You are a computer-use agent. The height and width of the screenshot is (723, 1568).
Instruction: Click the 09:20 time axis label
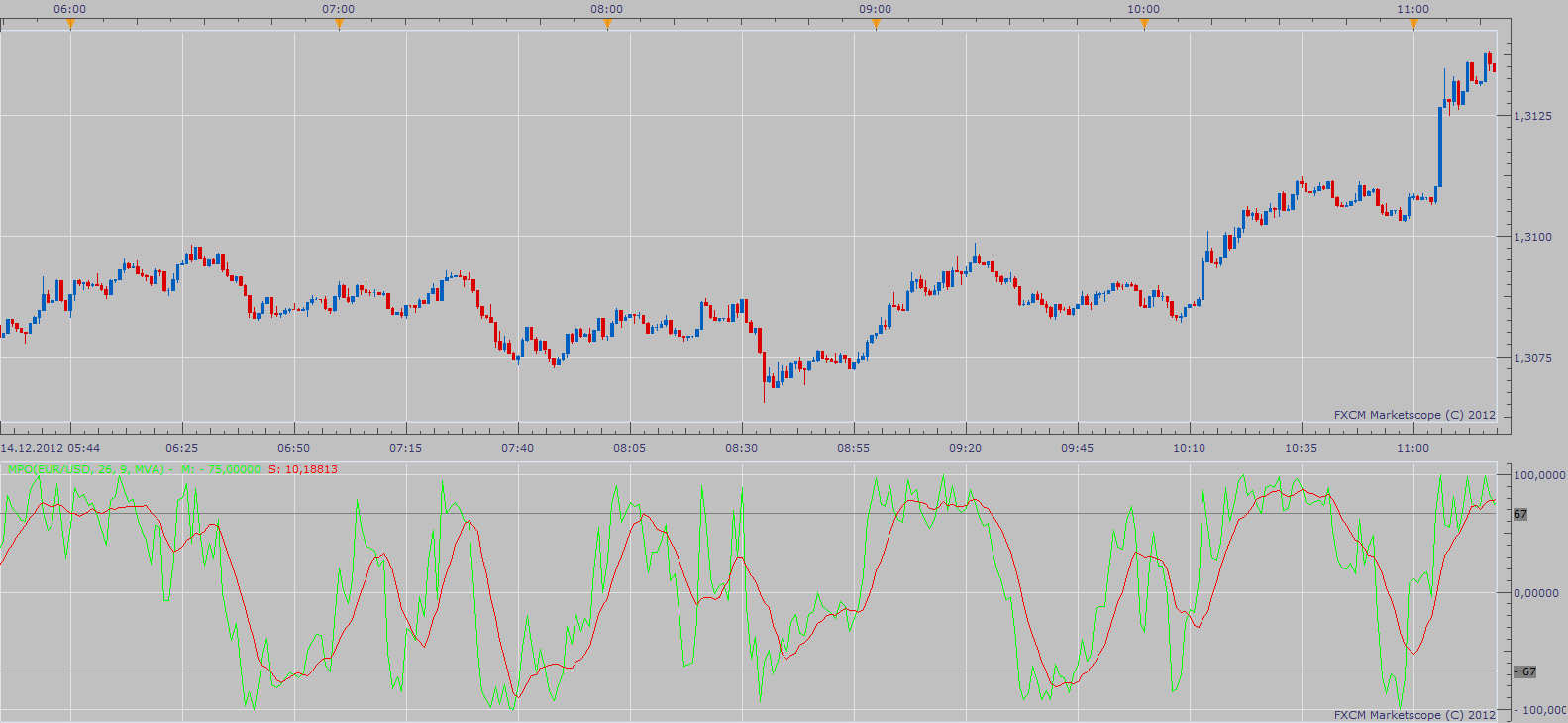[x=965, y=448]
